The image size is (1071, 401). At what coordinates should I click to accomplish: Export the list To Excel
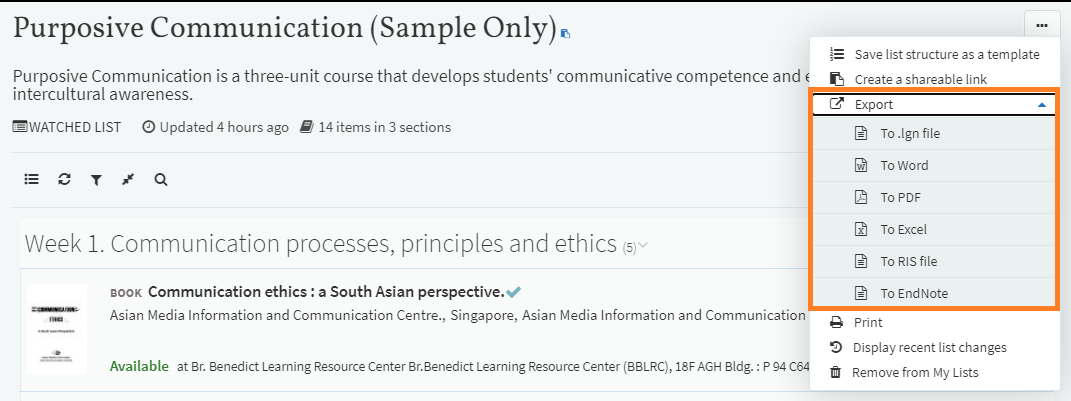pos(903,230)
